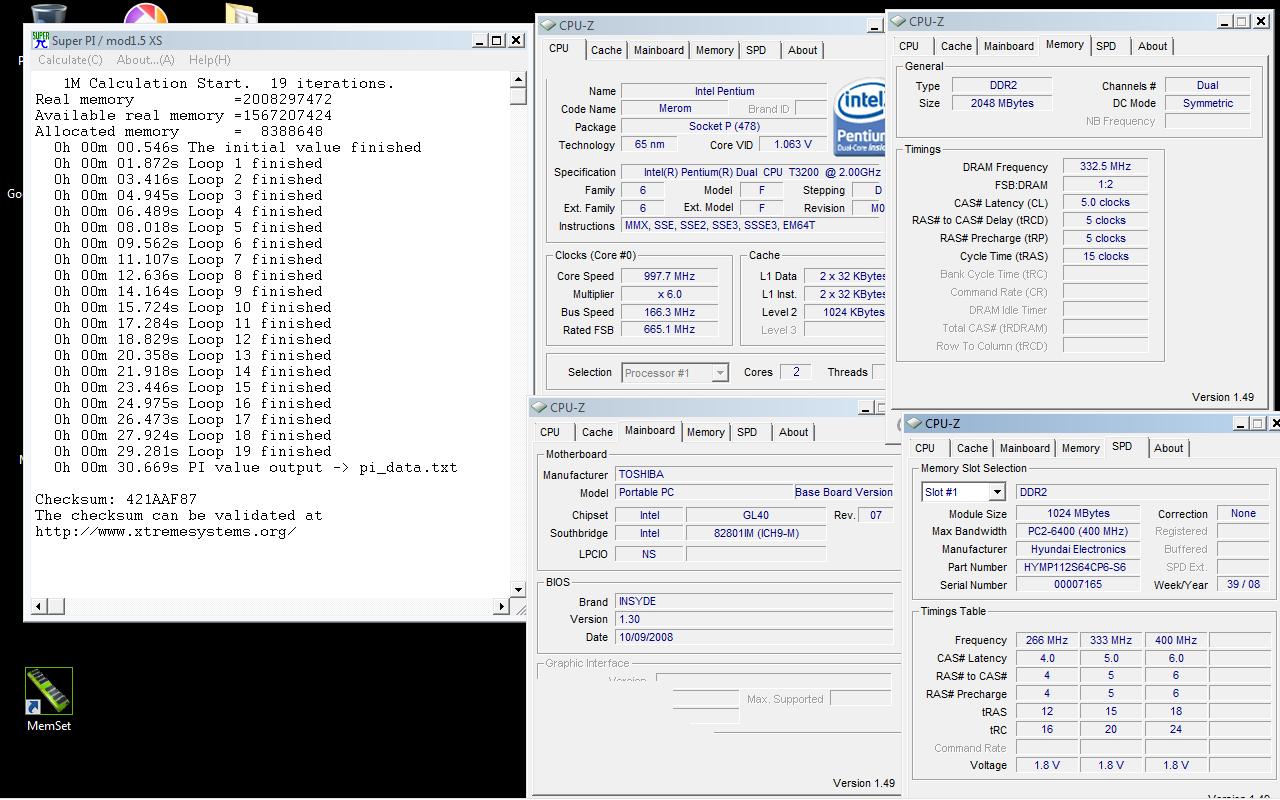Click the CPU-Z icon in SPD window title
The height and width of the screenshot is (800, 1280).
point(914,424)
